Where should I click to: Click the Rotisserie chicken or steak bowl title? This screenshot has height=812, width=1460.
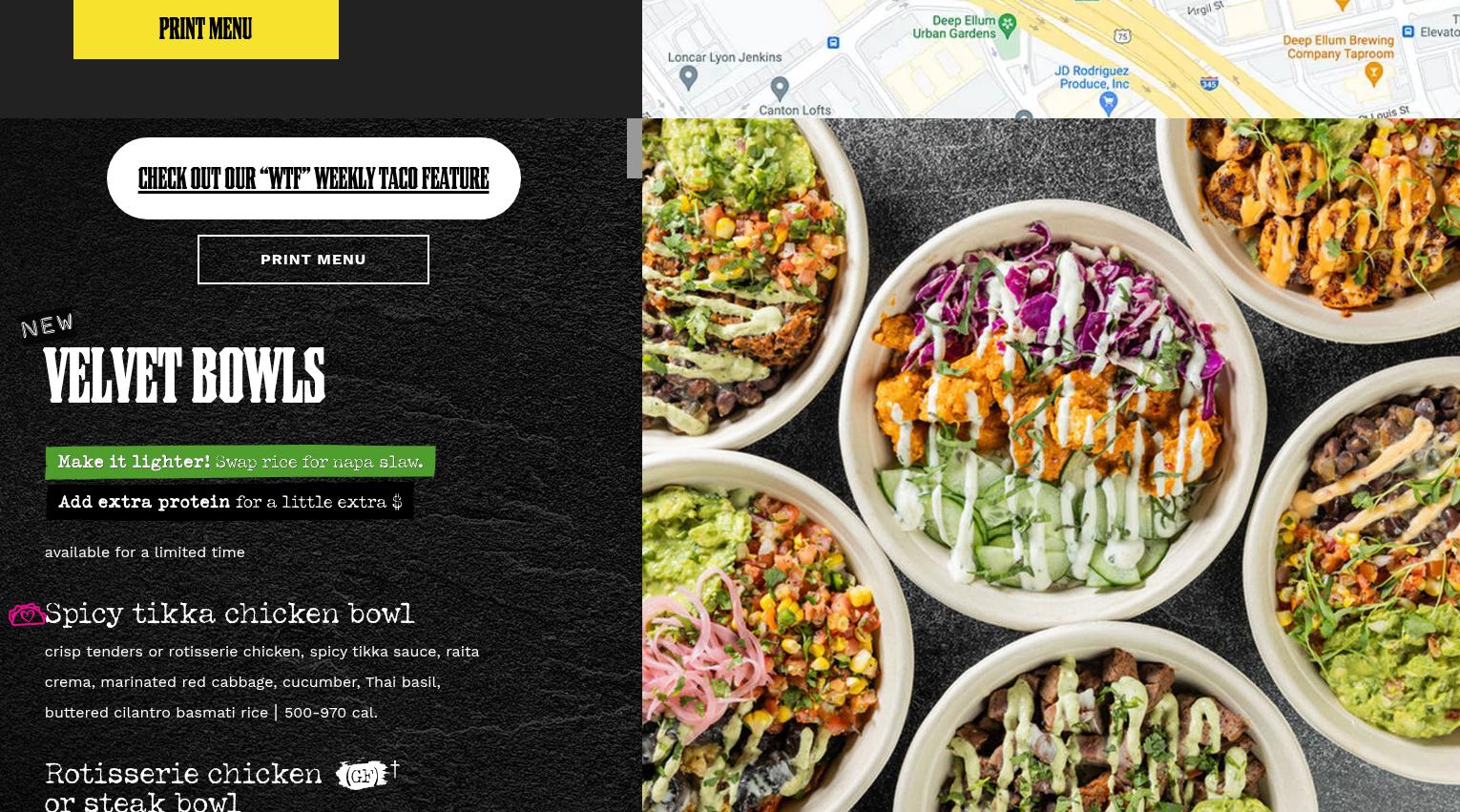pos(183,787)
